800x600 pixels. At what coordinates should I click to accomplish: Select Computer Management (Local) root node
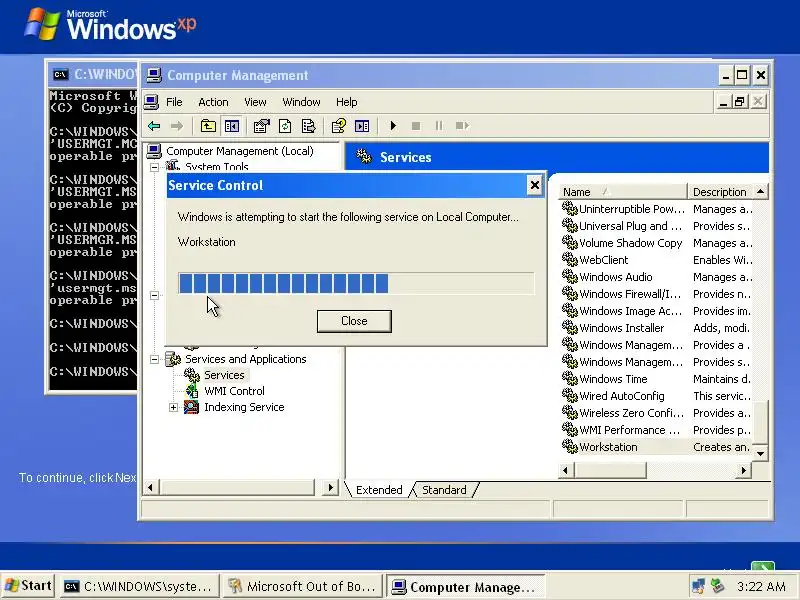(x=240, y=151)
